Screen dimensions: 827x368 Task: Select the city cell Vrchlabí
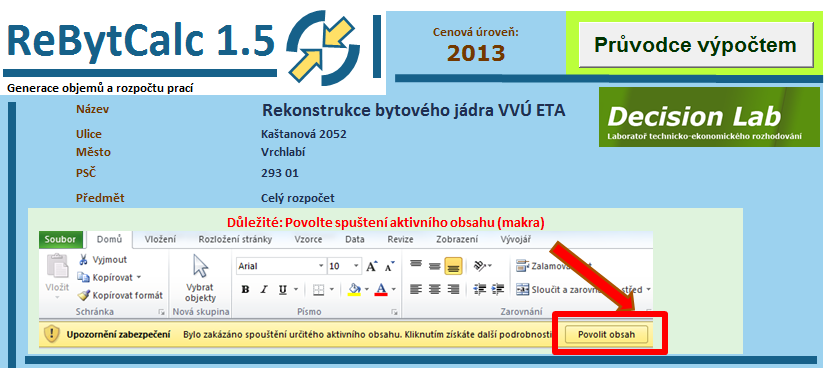(283, 152)
